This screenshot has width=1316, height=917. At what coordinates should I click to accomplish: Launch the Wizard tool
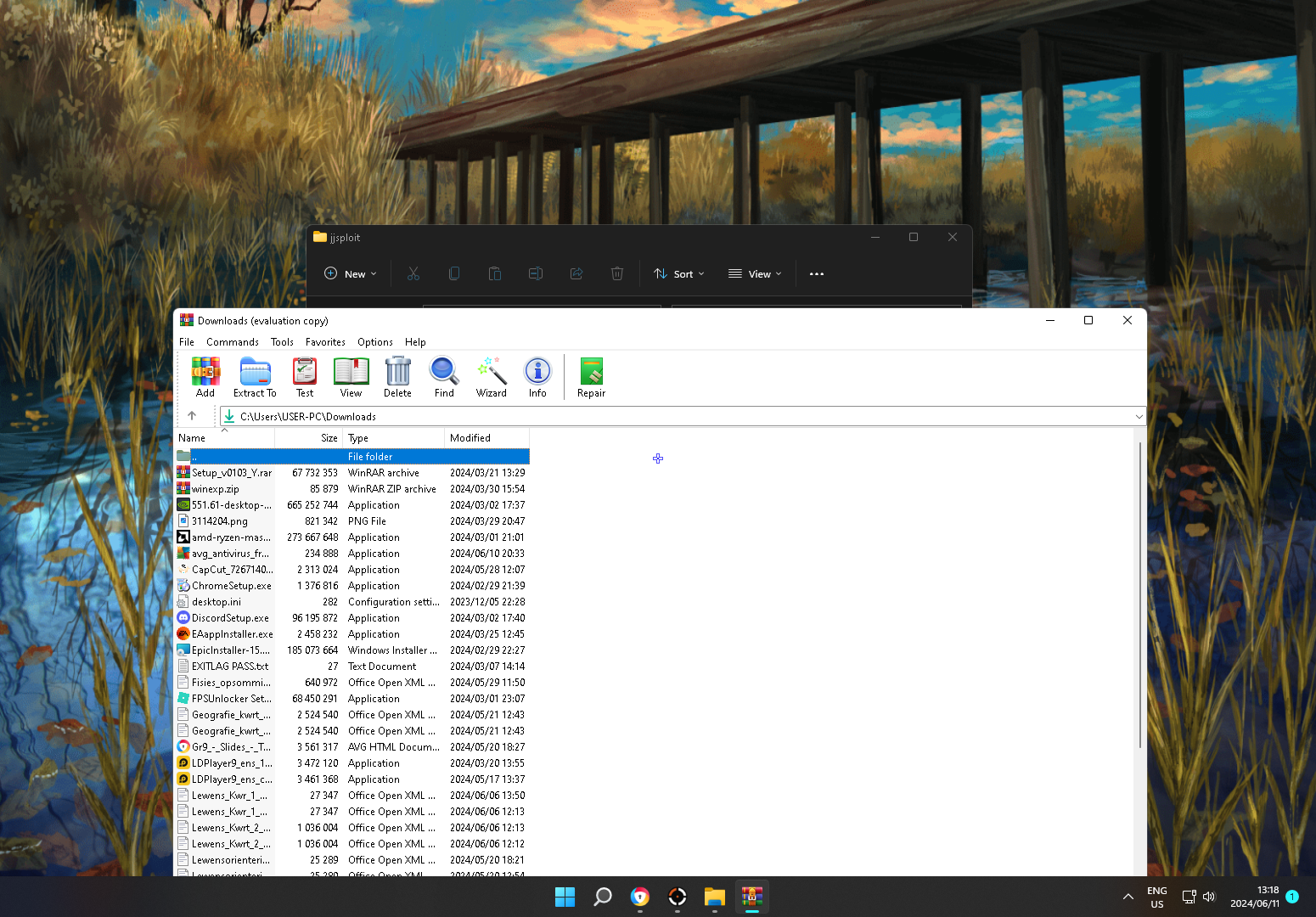(x=491, y=377)
